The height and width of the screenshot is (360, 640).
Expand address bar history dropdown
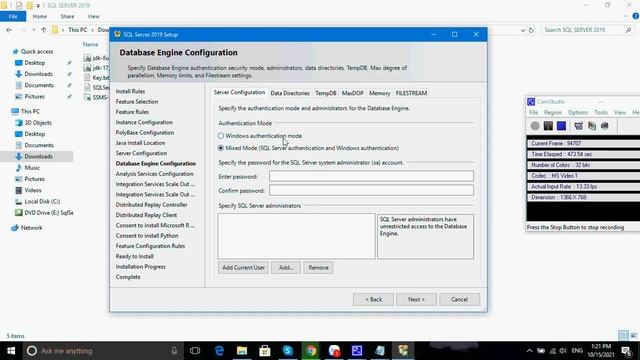(523, 30)
